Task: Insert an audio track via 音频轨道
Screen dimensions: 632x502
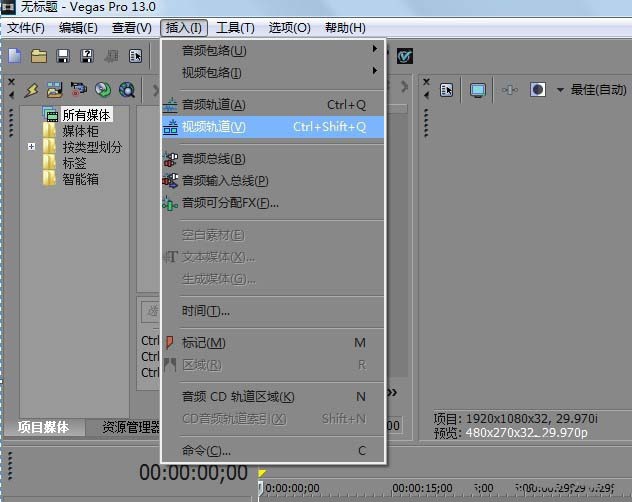Action: [273, 105]
